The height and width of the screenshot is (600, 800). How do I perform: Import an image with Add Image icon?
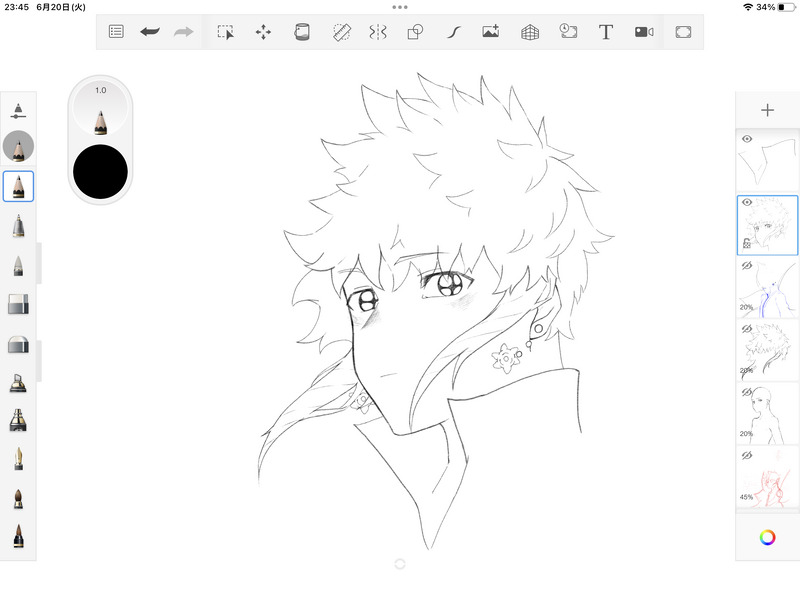point(491,32)
